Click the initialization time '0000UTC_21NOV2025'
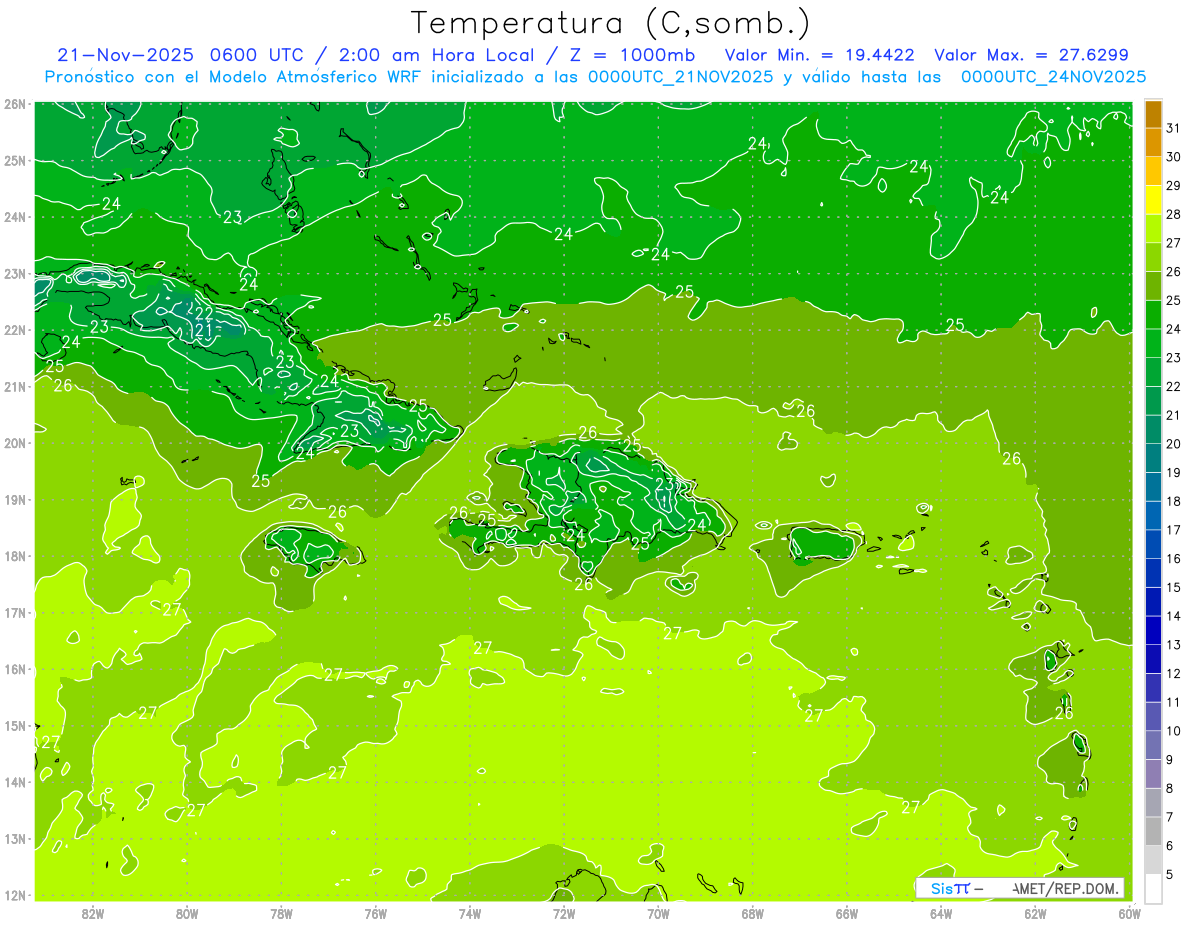Screen dimensions: 1200x927 click(681, 77)
